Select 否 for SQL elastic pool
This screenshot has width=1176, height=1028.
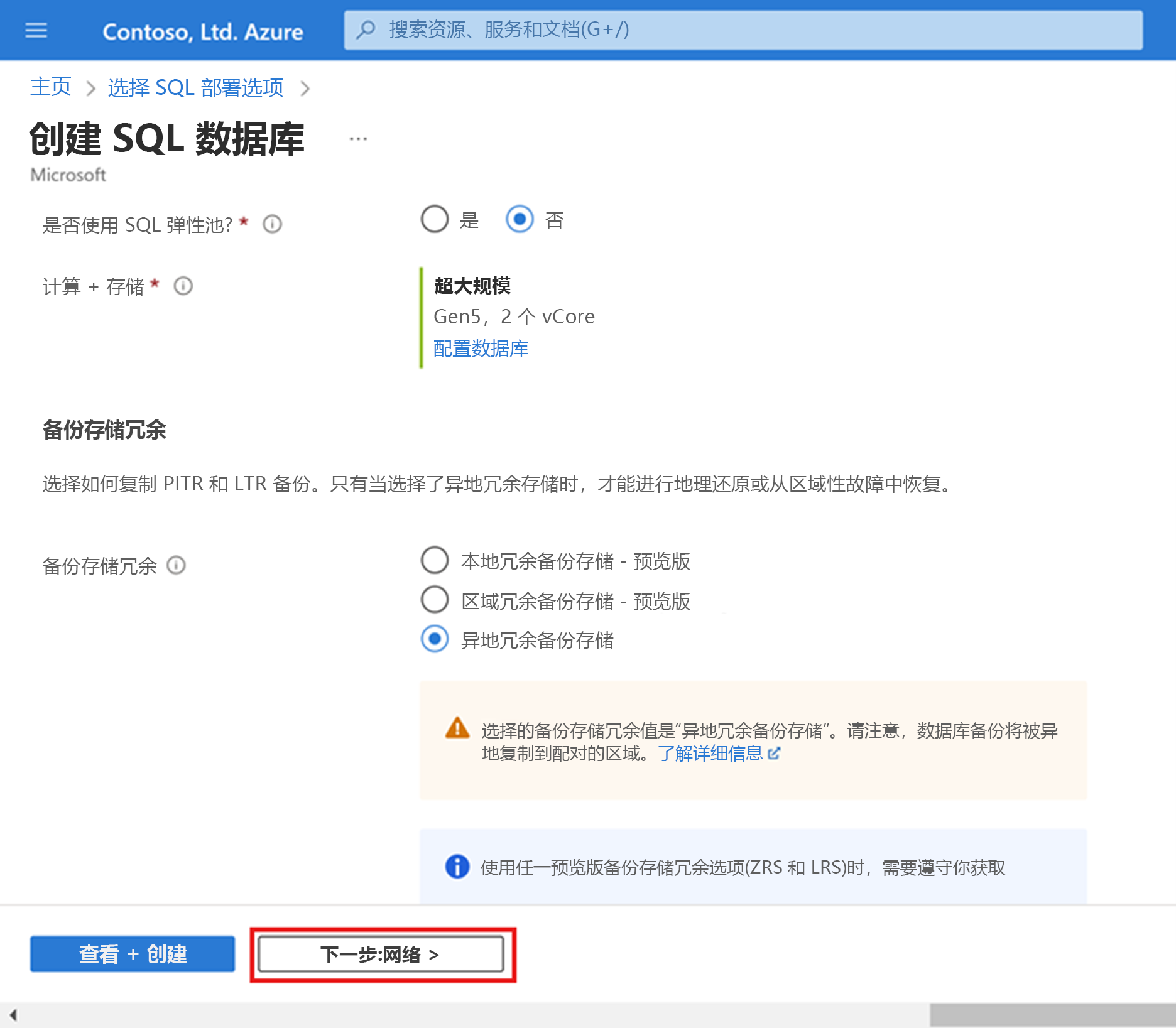click(x=520, y=220)
